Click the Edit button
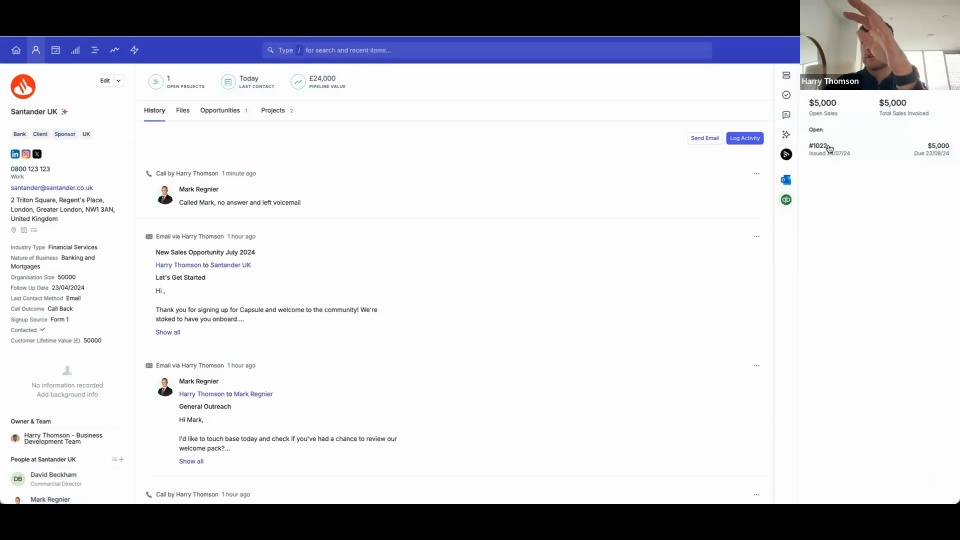The height and width of the screenshot is (540, 960). click(105, 81)
